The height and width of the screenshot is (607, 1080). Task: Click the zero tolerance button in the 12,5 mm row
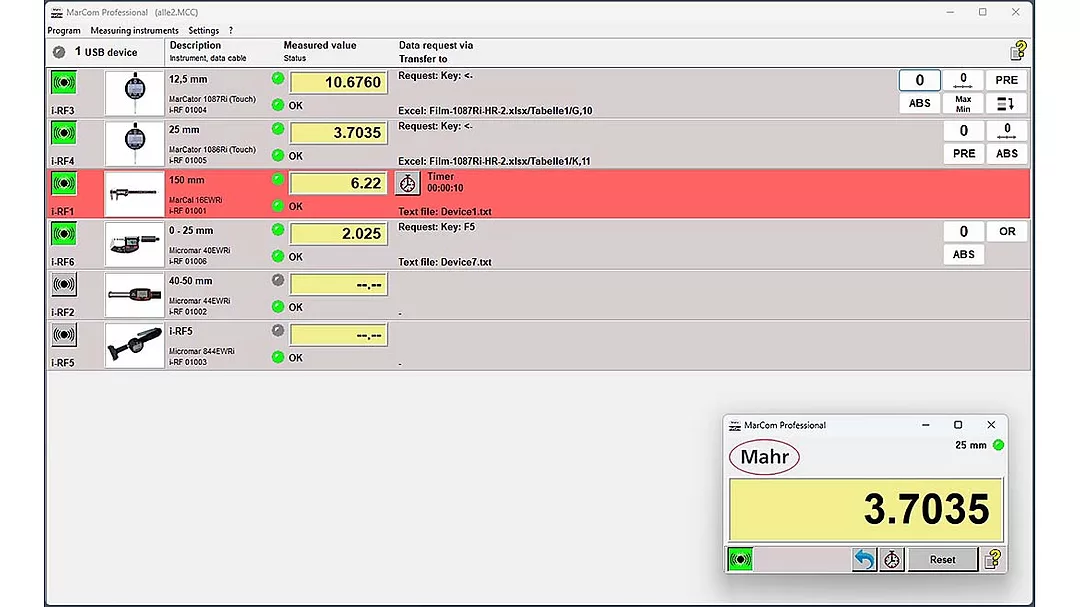[x=963, y=80]
